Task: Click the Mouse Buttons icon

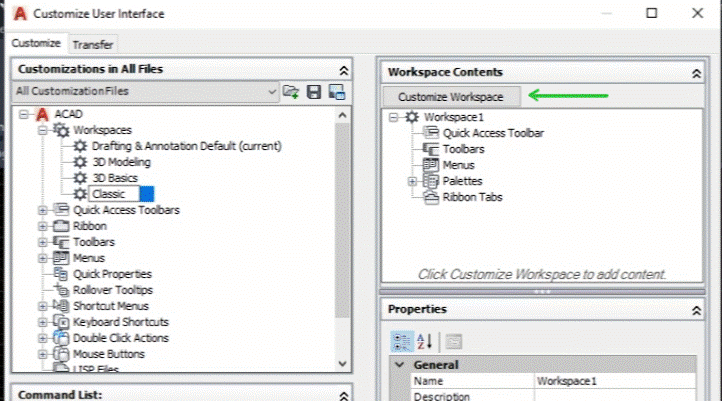Action: (61, 354)
